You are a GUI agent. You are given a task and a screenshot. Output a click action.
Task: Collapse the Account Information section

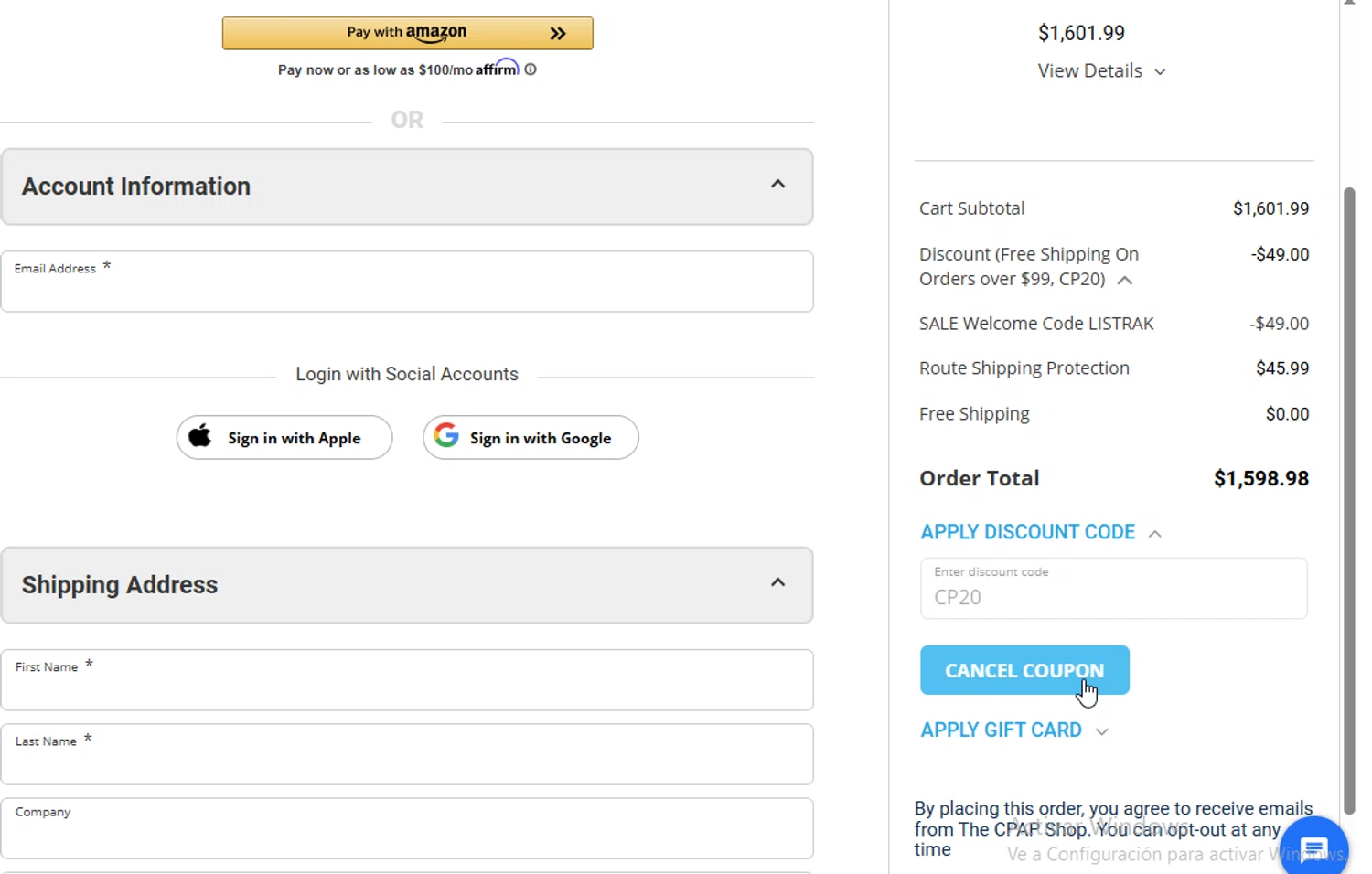click(x=777, y=185)
